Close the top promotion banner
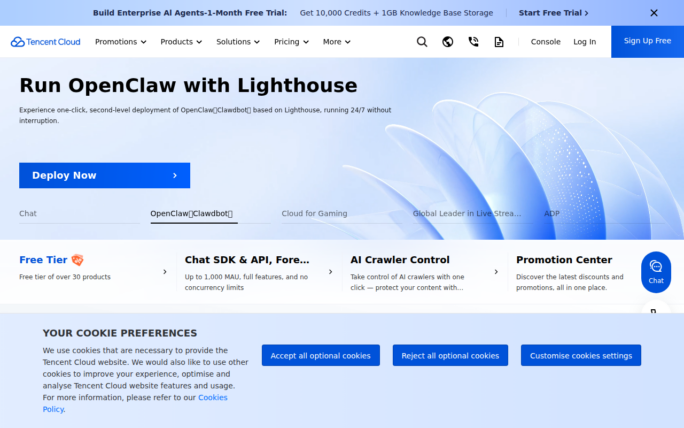This screenshot has width=684, height=428. tap(654, 13)
